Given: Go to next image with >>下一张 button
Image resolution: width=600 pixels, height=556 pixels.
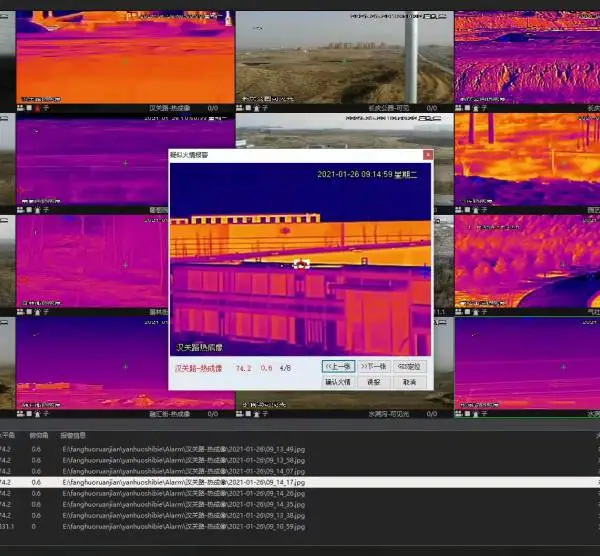Looking at the screenshot, I should coord(374,367).
